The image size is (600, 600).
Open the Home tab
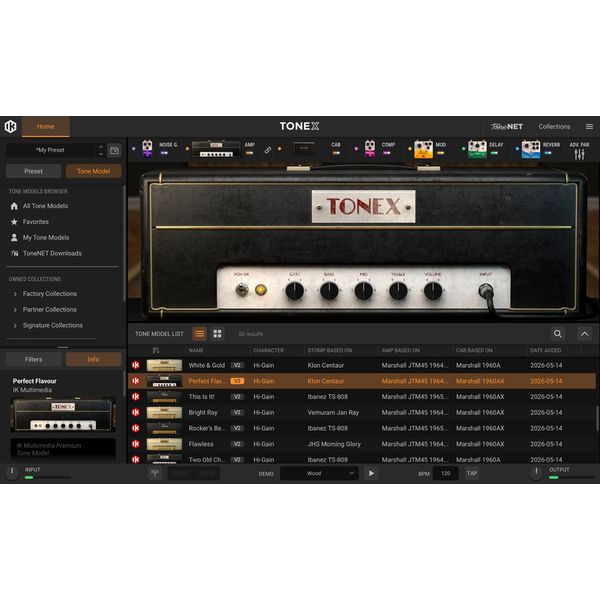point(46,127)
